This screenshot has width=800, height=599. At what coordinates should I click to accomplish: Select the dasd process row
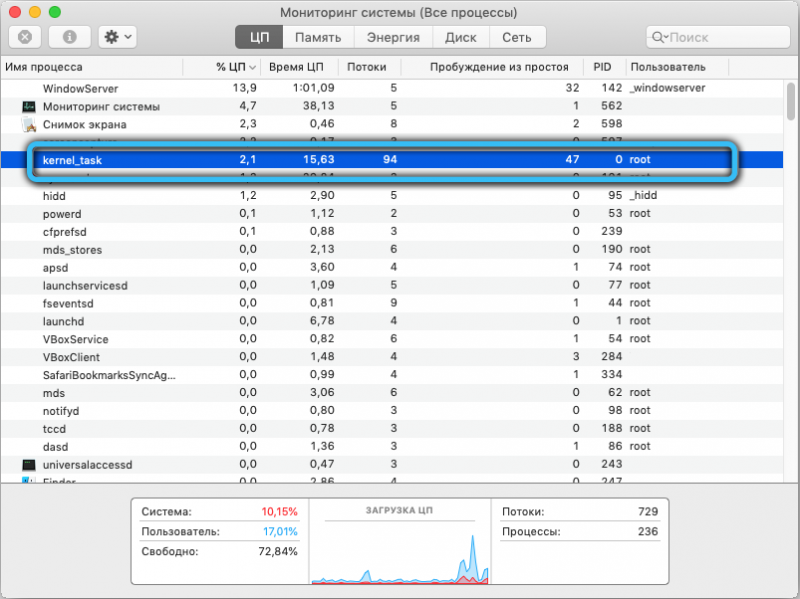click(x=392, y=446)
